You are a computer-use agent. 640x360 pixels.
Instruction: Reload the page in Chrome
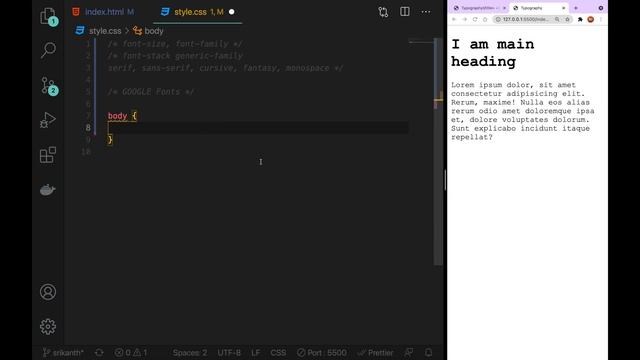click(x=475, y=19)
